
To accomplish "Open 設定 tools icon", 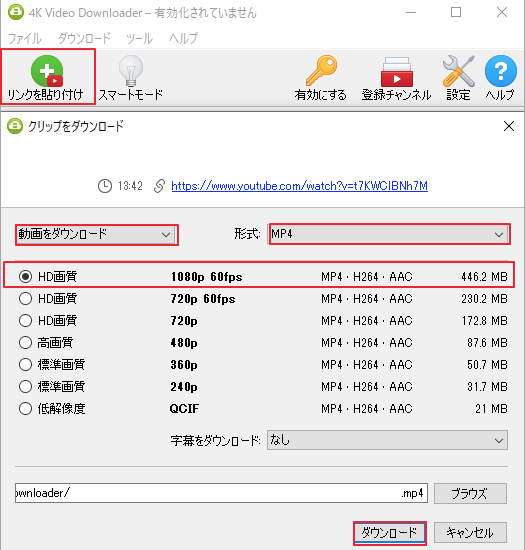I will (458, 71).
